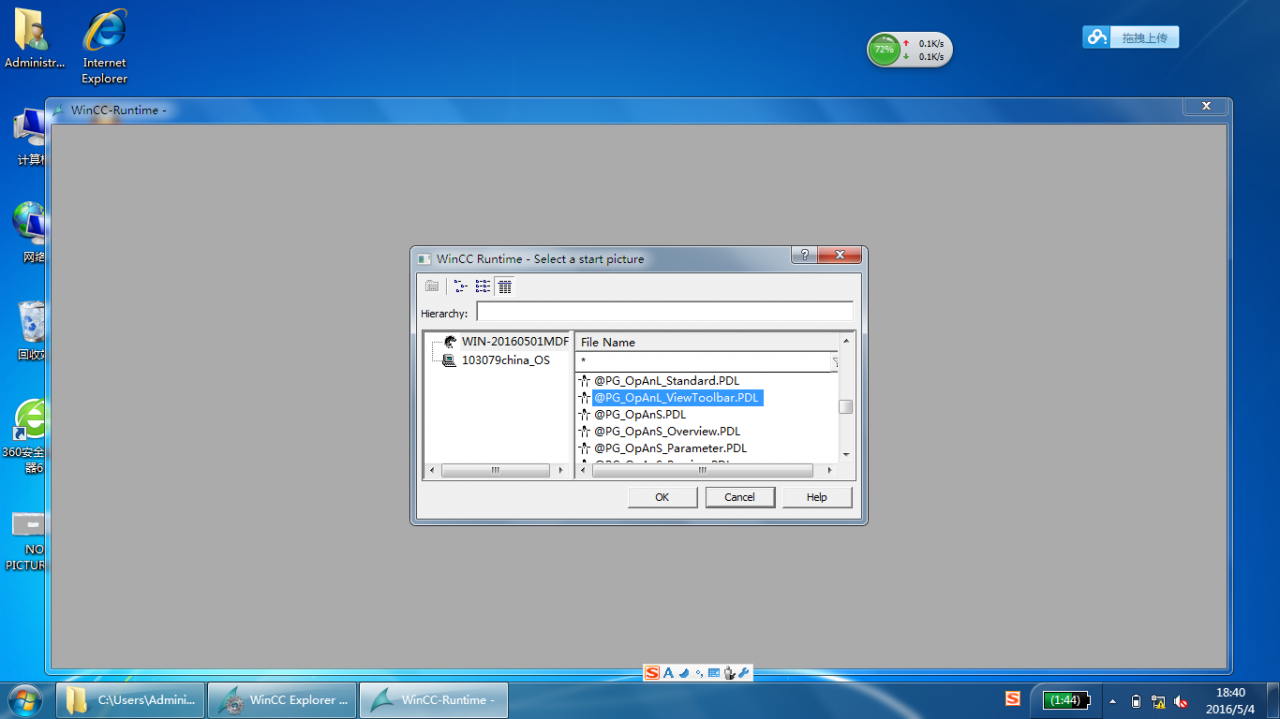Click into the Hierarchy input field
This screenshot has height=719, width=1280.
665,313
